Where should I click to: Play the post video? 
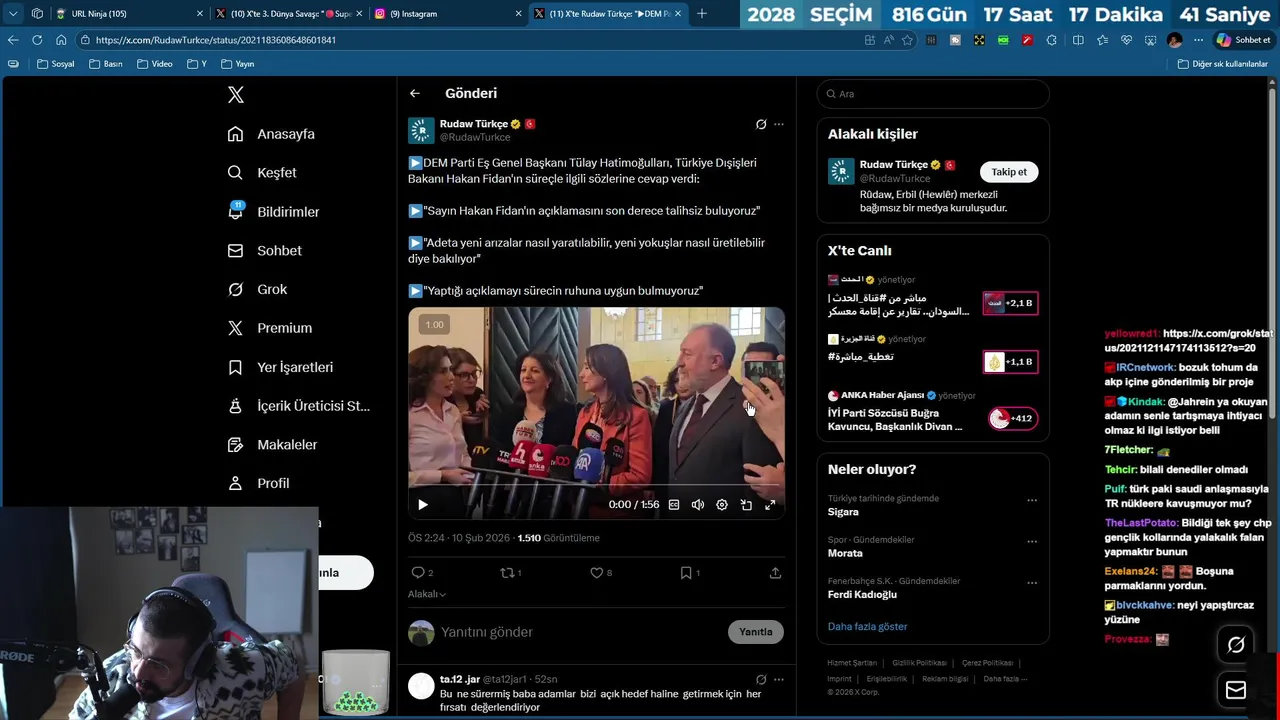click(x=423, y=505)
